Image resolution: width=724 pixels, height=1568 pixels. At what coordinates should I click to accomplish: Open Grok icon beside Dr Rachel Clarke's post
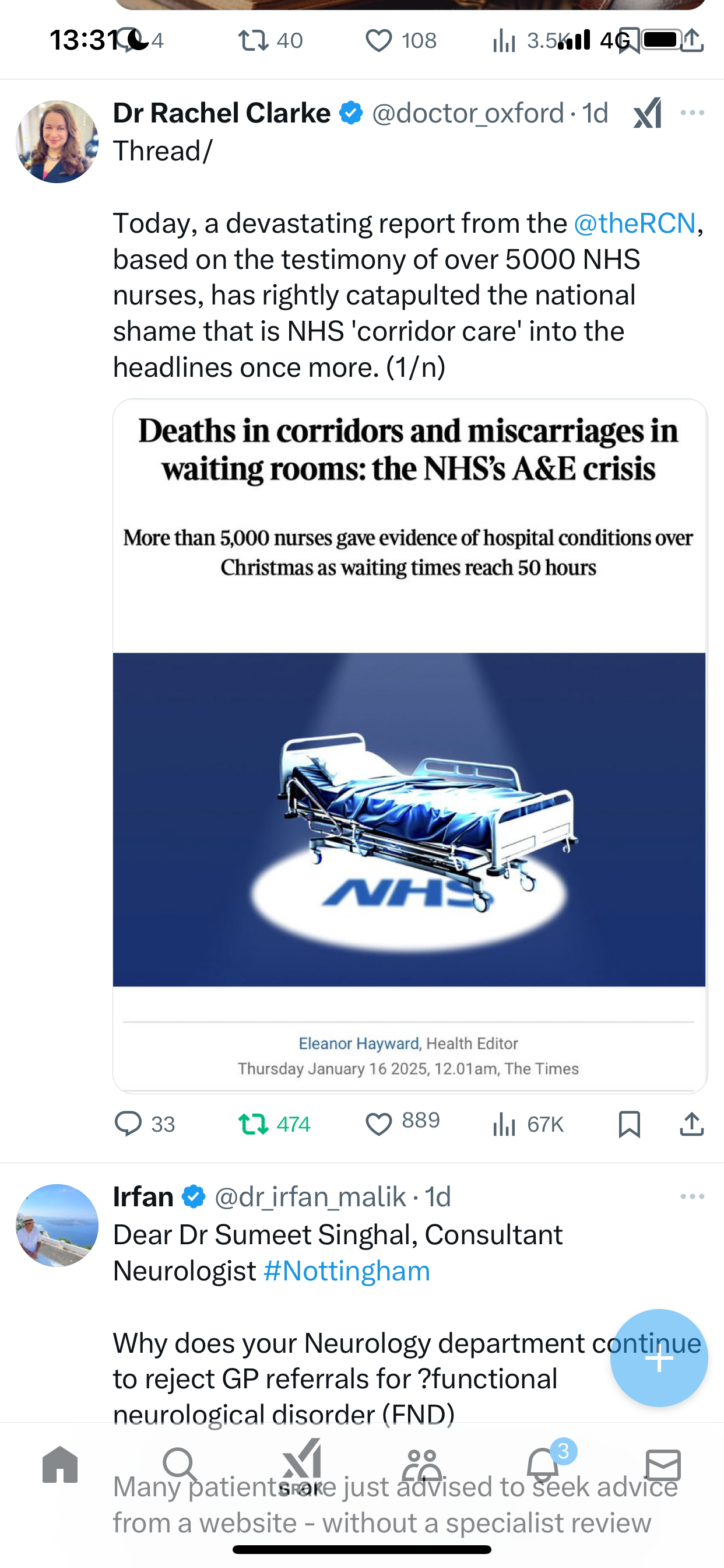point(647,113)
